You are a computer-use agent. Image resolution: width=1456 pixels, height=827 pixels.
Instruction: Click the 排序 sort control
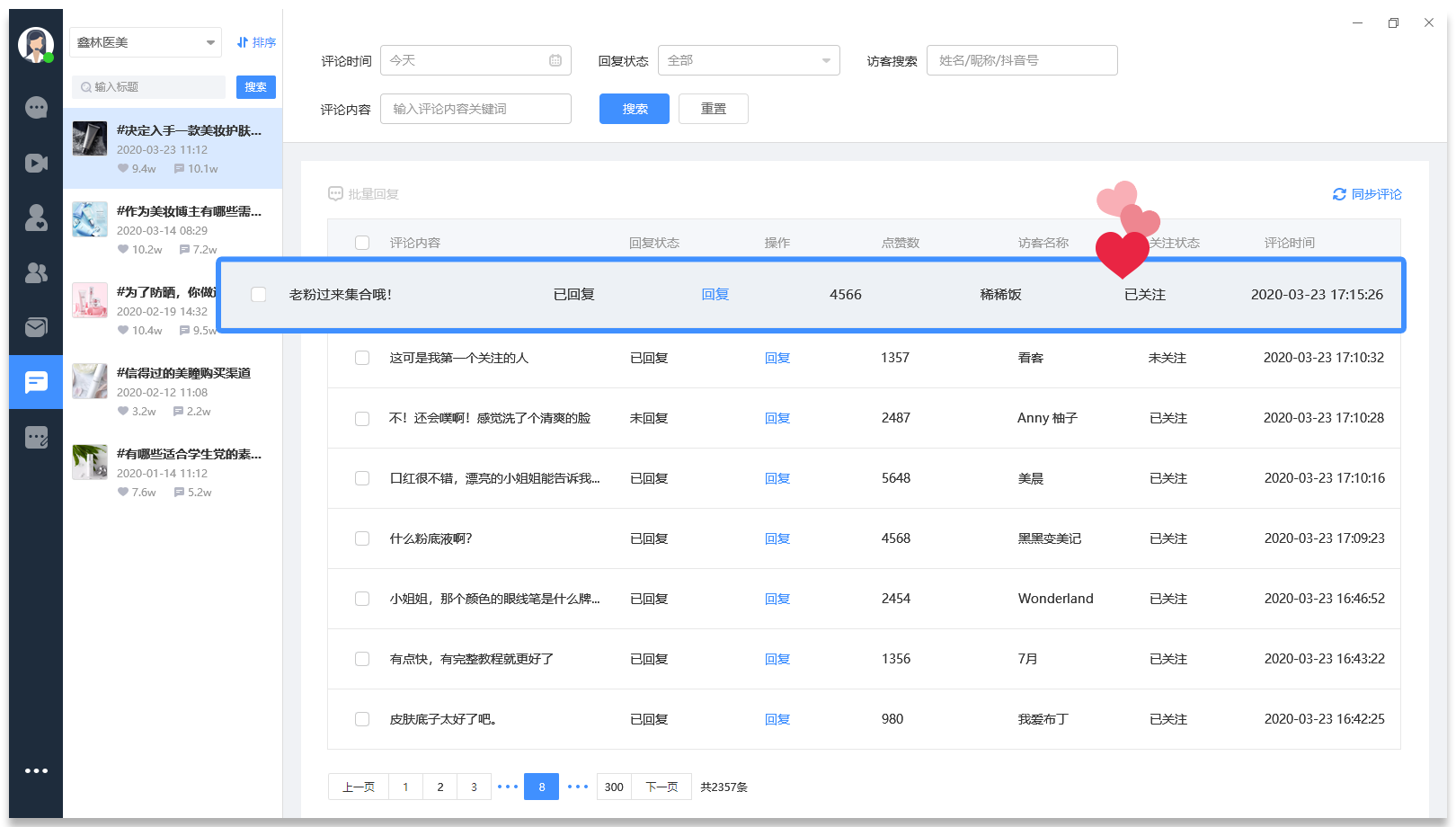click(x=256, y=42)
